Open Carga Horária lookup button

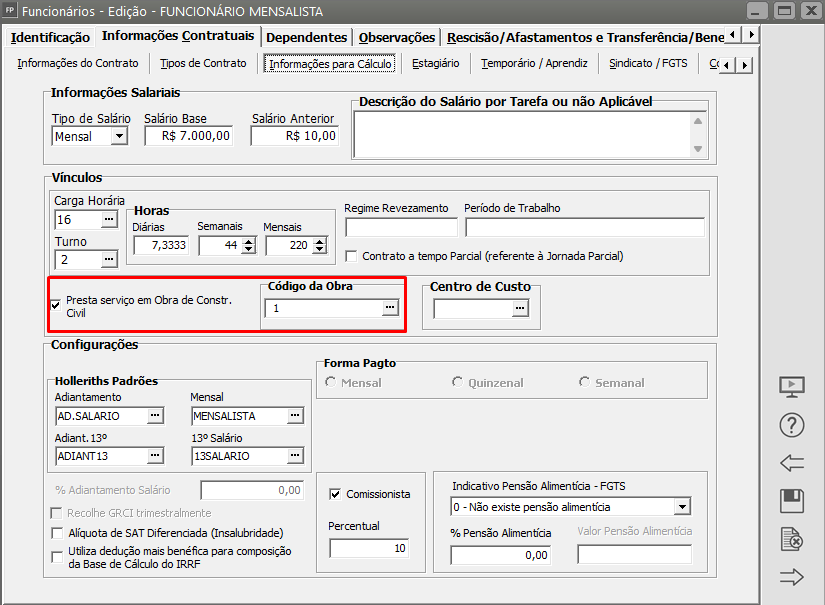pyautogui.click(x=109, y=219)
